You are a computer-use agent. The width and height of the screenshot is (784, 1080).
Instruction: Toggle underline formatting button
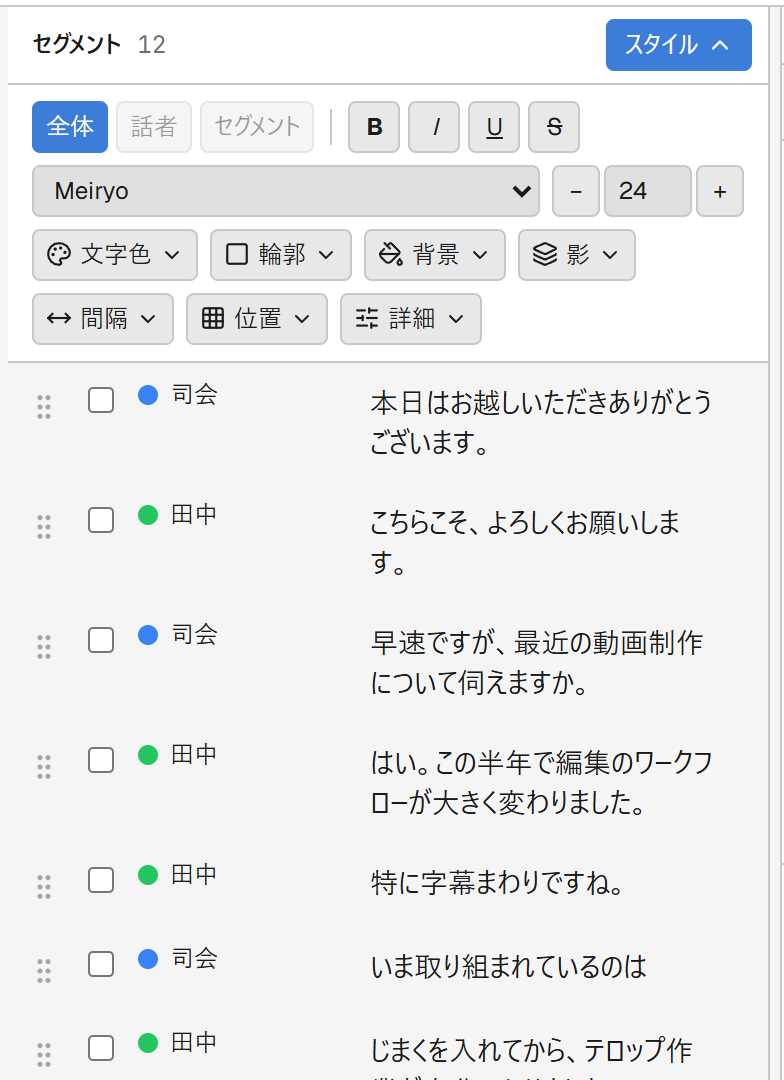[x=494, y=127]
